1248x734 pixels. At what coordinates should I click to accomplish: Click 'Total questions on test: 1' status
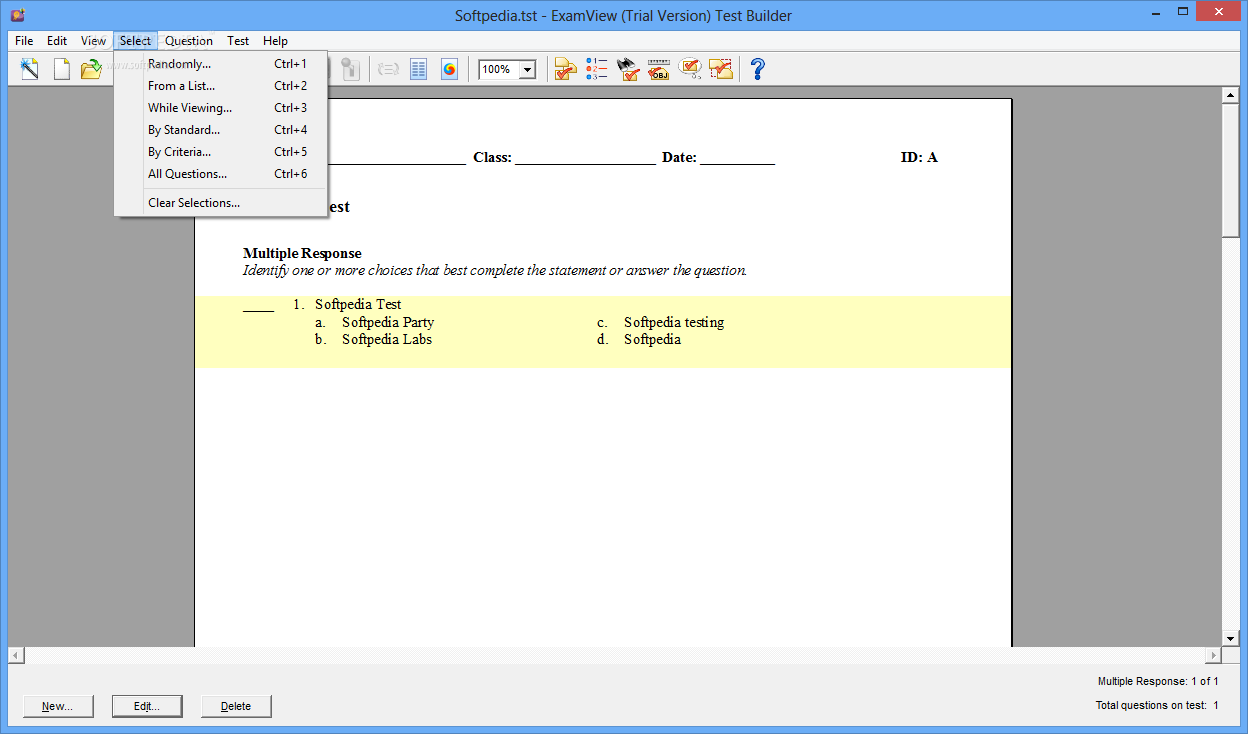point(1157,706)
